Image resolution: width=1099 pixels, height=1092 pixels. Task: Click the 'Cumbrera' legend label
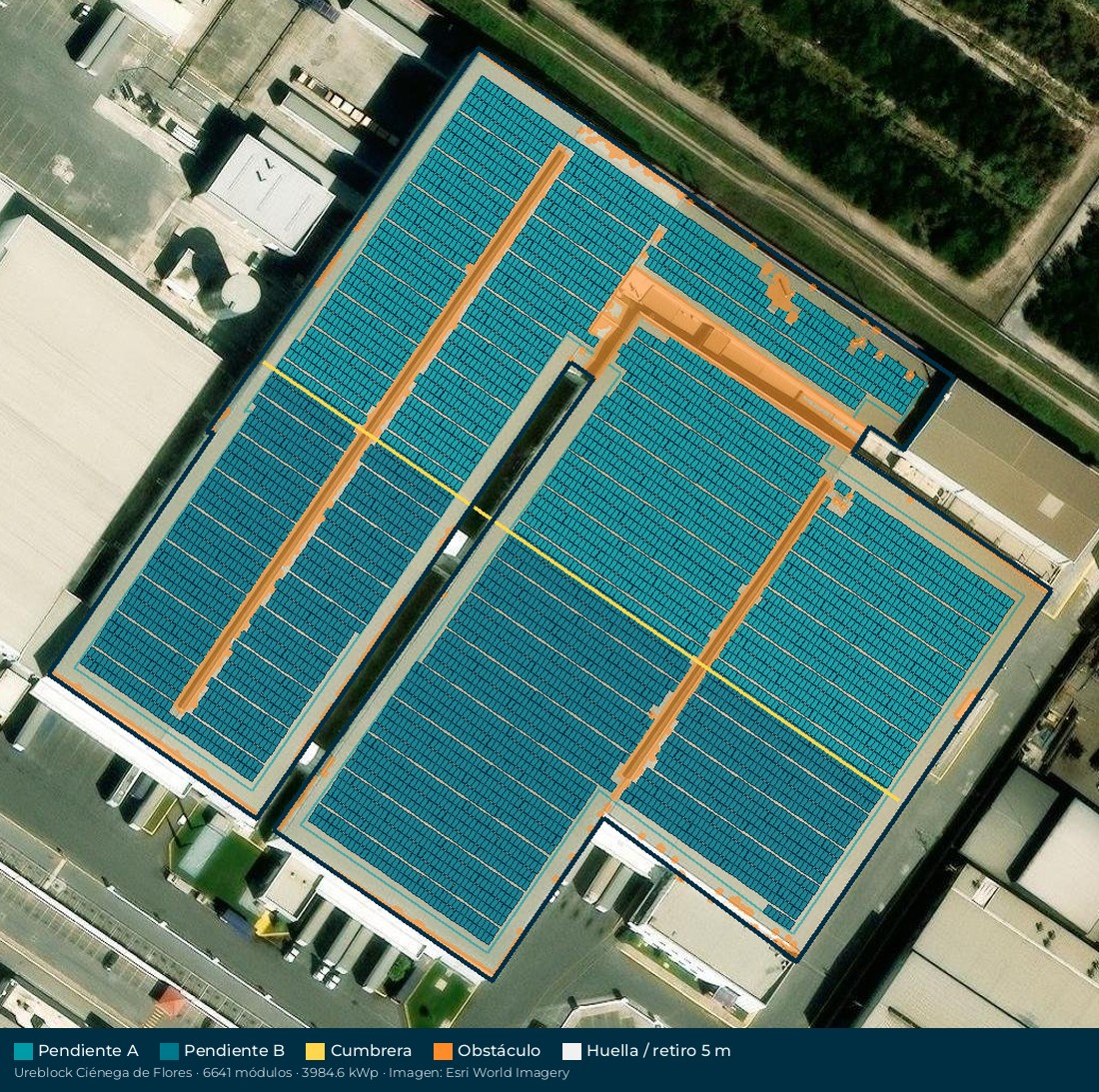tap(371, 1051)
